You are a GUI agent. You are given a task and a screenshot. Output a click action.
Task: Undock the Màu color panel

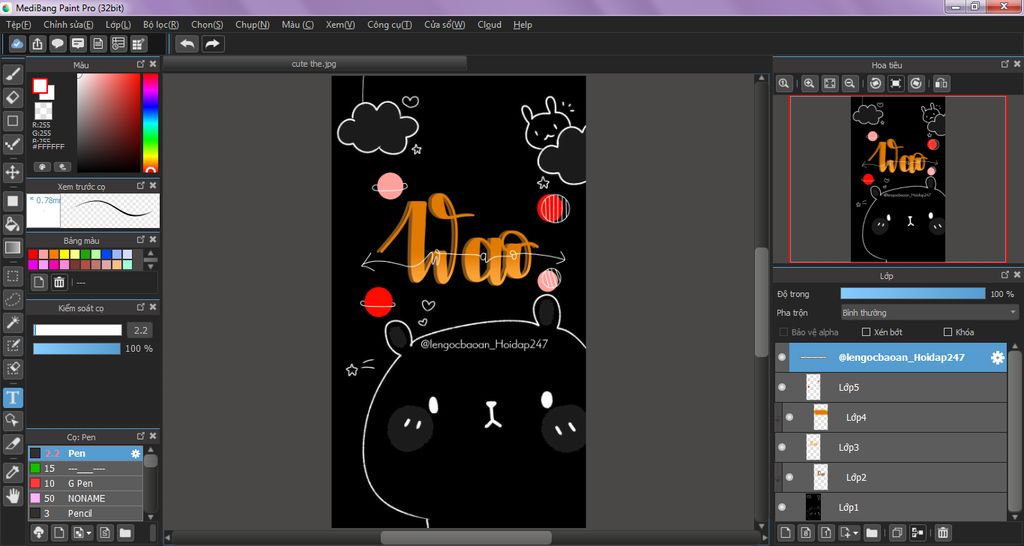click(x=140, y=65)
